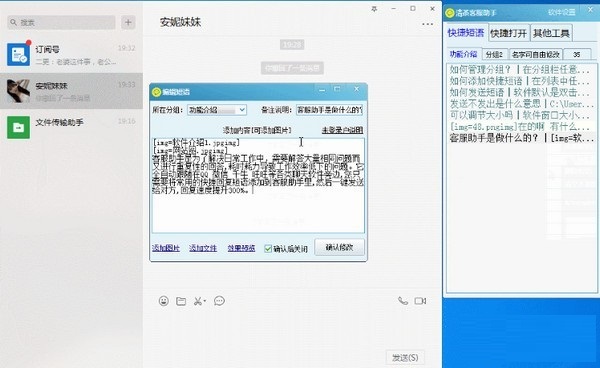Viewport: 600px width, 368px height.
Task: Close the 编辑短语 dialog
Action: (357, 89)
